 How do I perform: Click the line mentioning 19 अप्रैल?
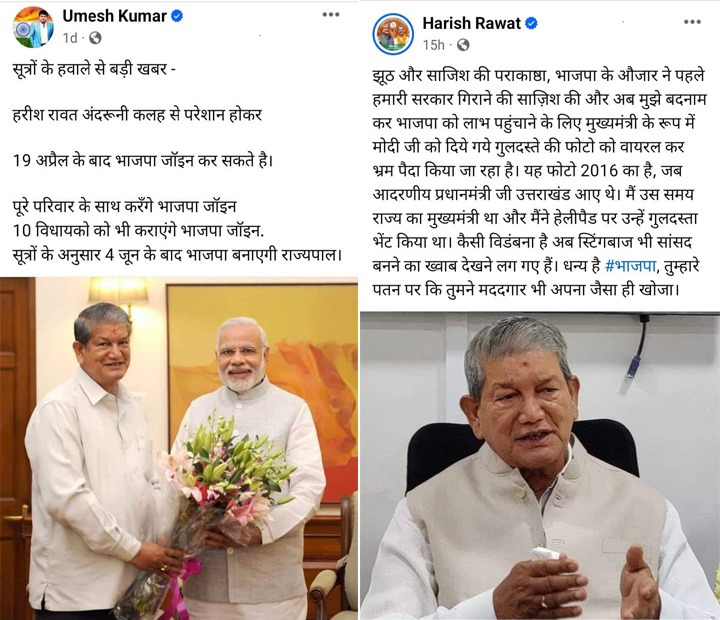click(x=143, y=161)
